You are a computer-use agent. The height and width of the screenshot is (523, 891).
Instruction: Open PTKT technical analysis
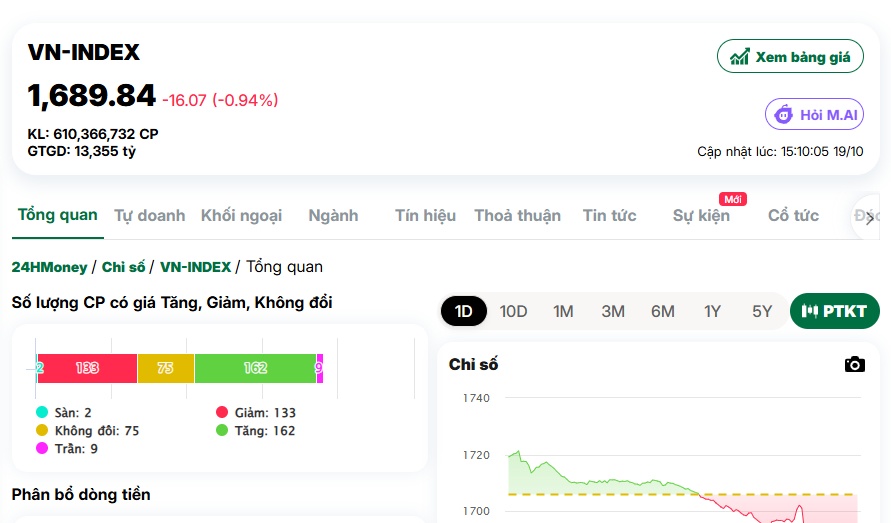835,311
